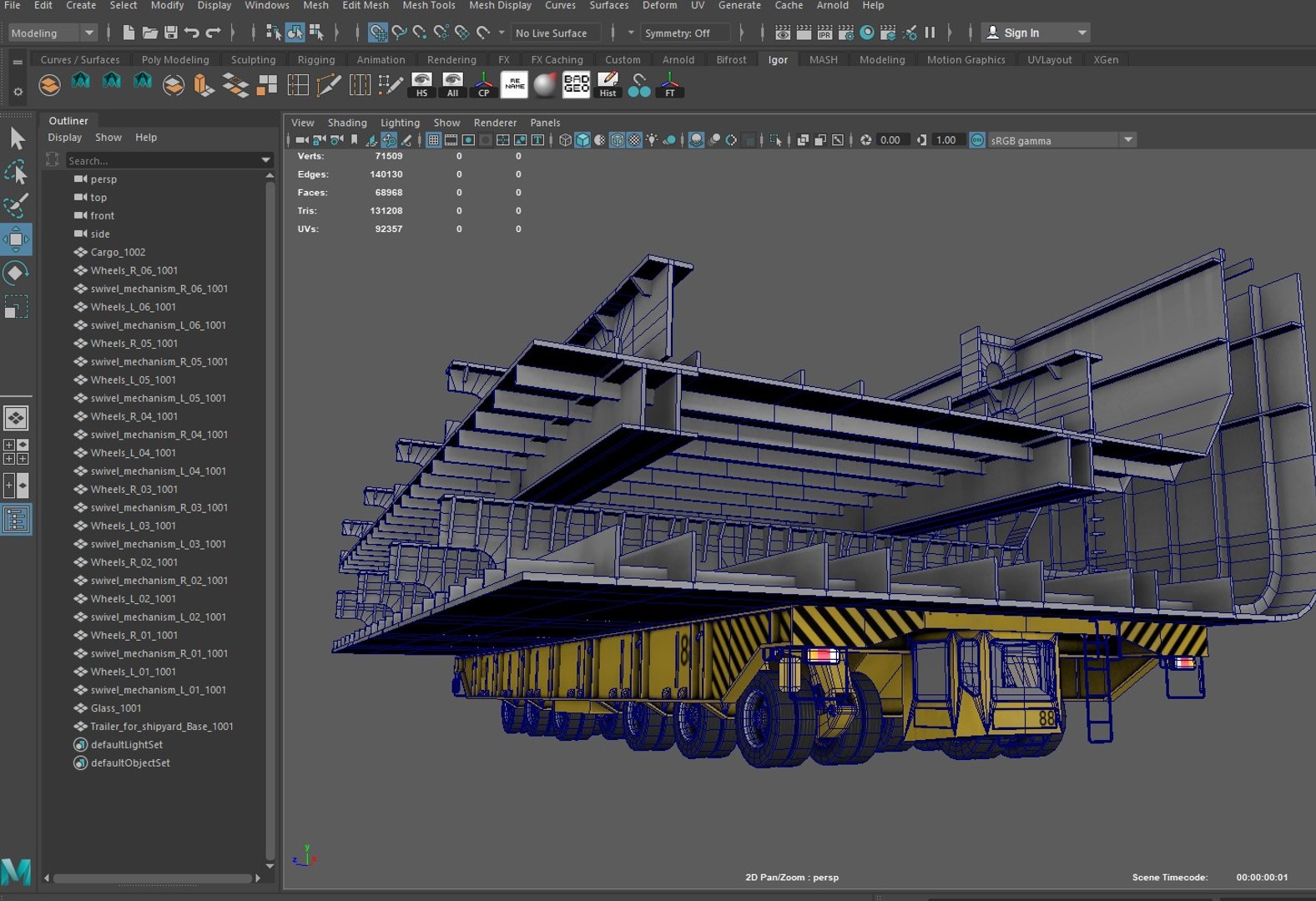Switch to the Poly Modeling shelf tab
This screenshot has width=1316, height=901.
pyautogui.click(x=175, y=59)
